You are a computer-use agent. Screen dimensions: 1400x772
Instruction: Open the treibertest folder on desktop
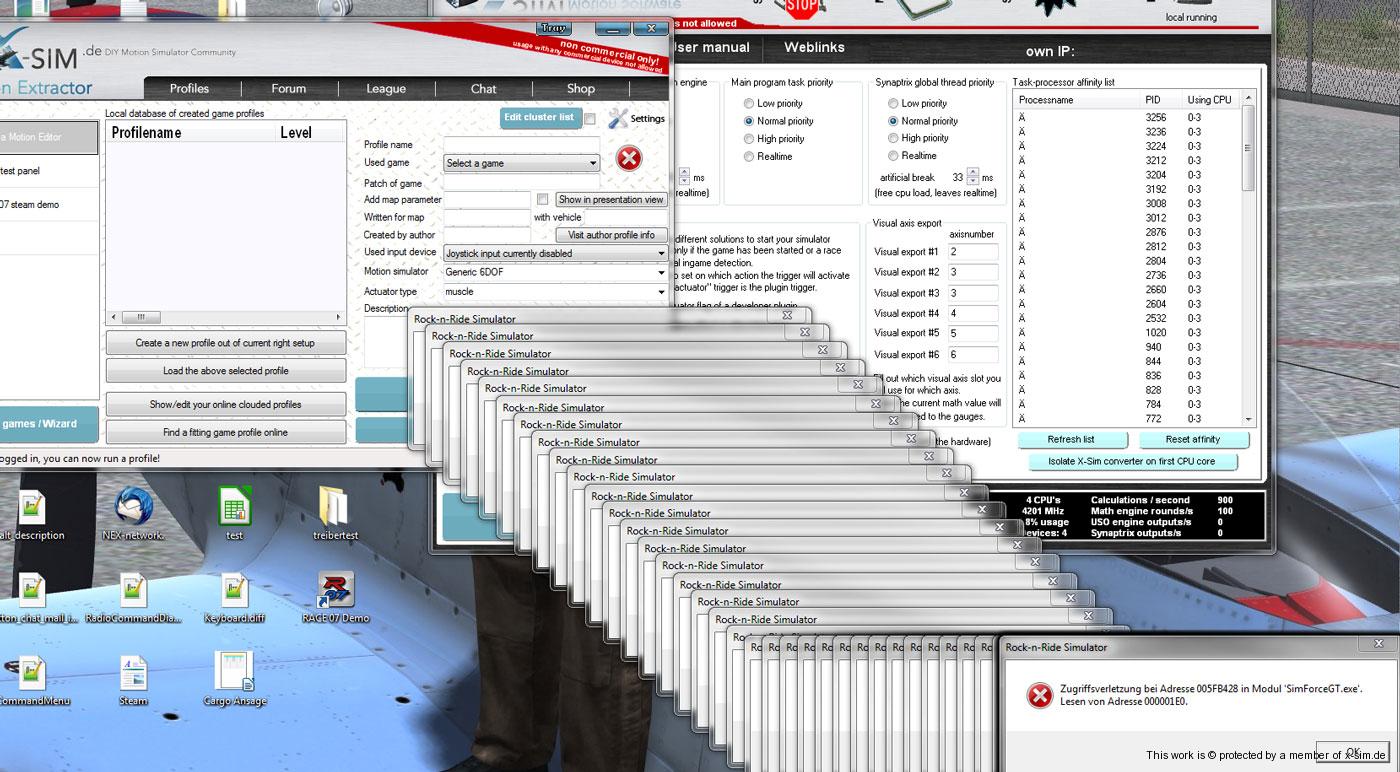tap(332, 506)
